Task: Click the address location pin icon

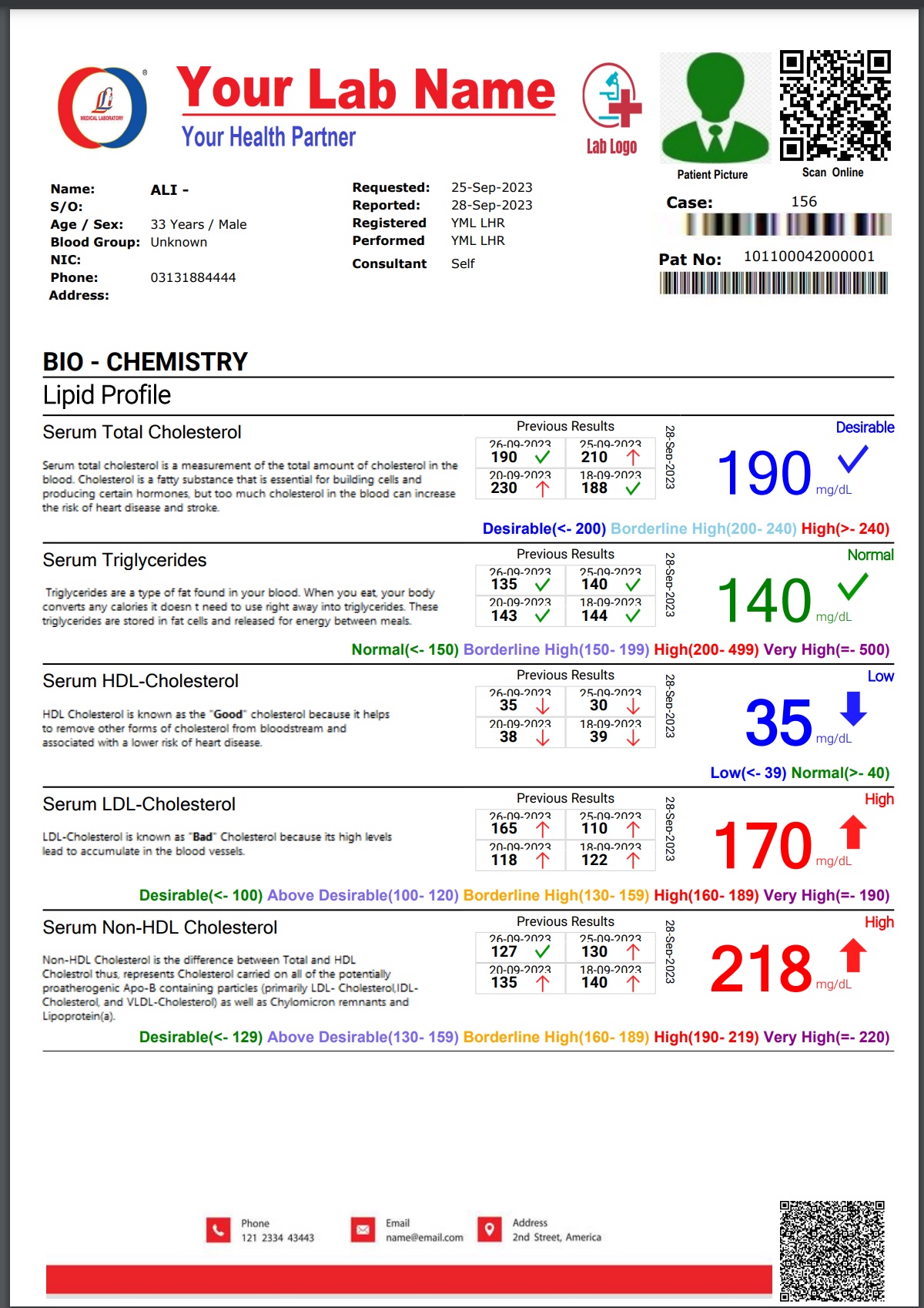Action: (489, 1229)
